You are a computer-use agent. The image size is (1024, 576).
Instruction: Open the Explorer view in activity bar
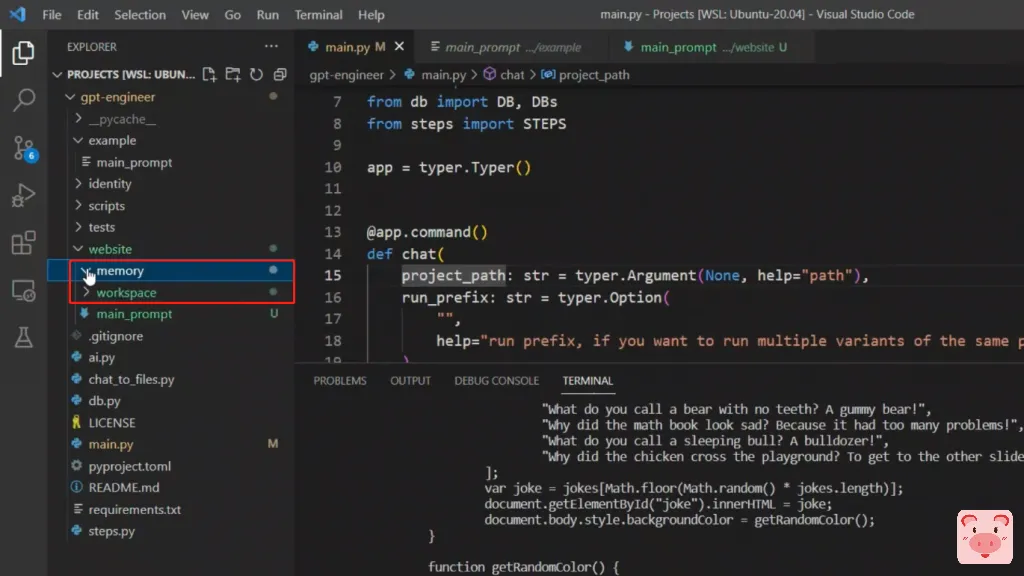pyautogui.click(x=24, y=53)
